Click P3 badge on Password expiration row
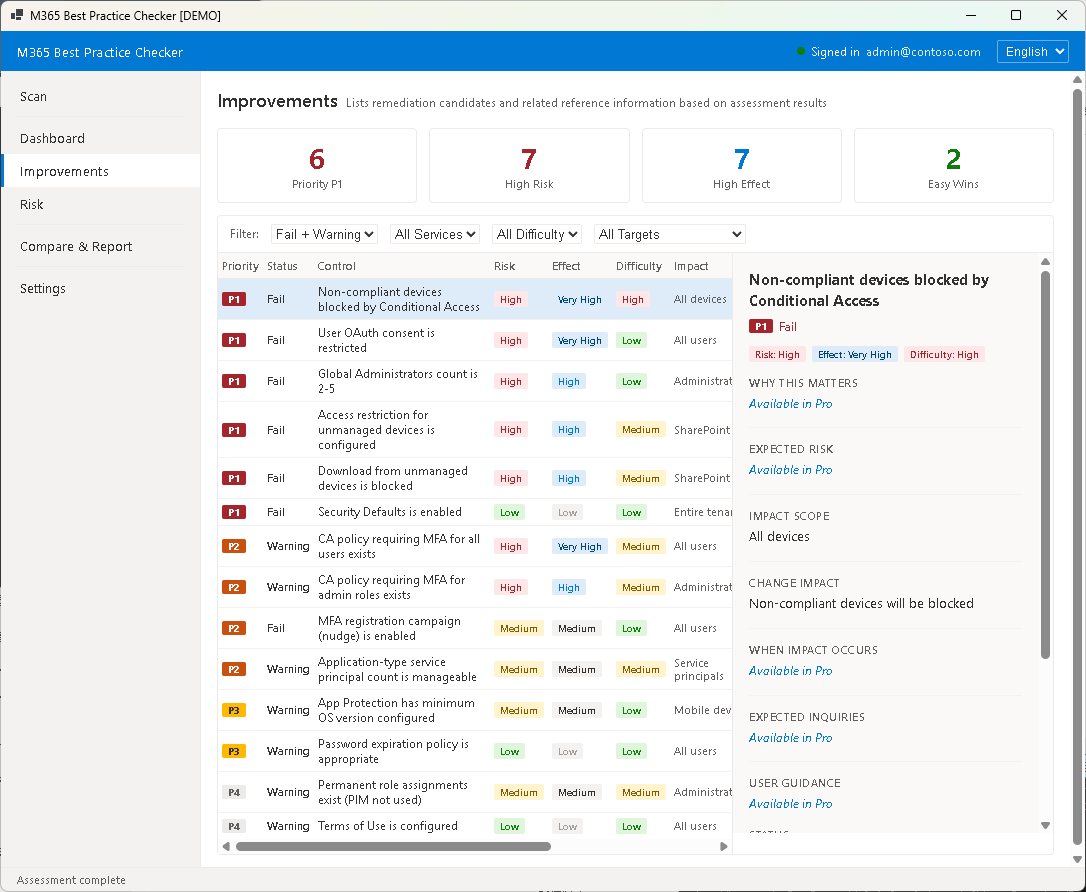1086x892 pixels. coord(234,751)
